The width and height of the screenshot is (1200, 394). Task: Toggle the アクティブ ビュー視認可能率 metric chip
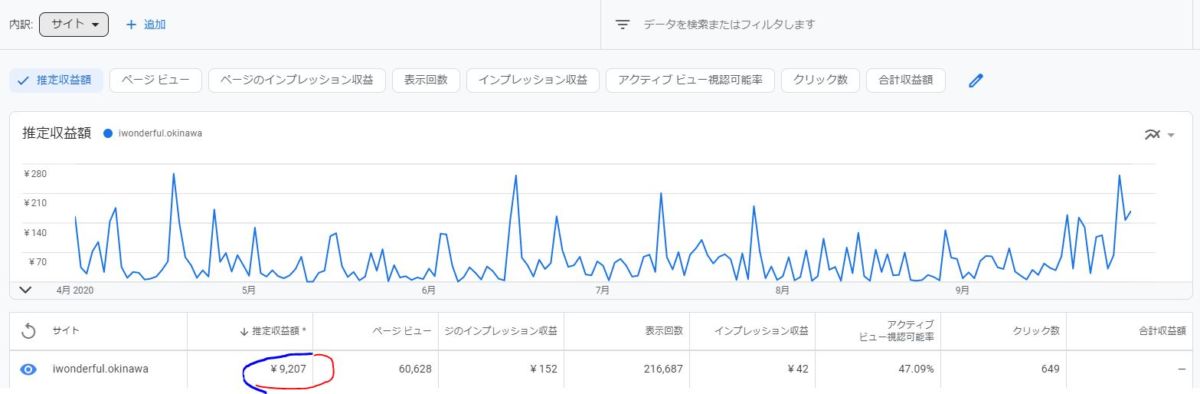691,81
